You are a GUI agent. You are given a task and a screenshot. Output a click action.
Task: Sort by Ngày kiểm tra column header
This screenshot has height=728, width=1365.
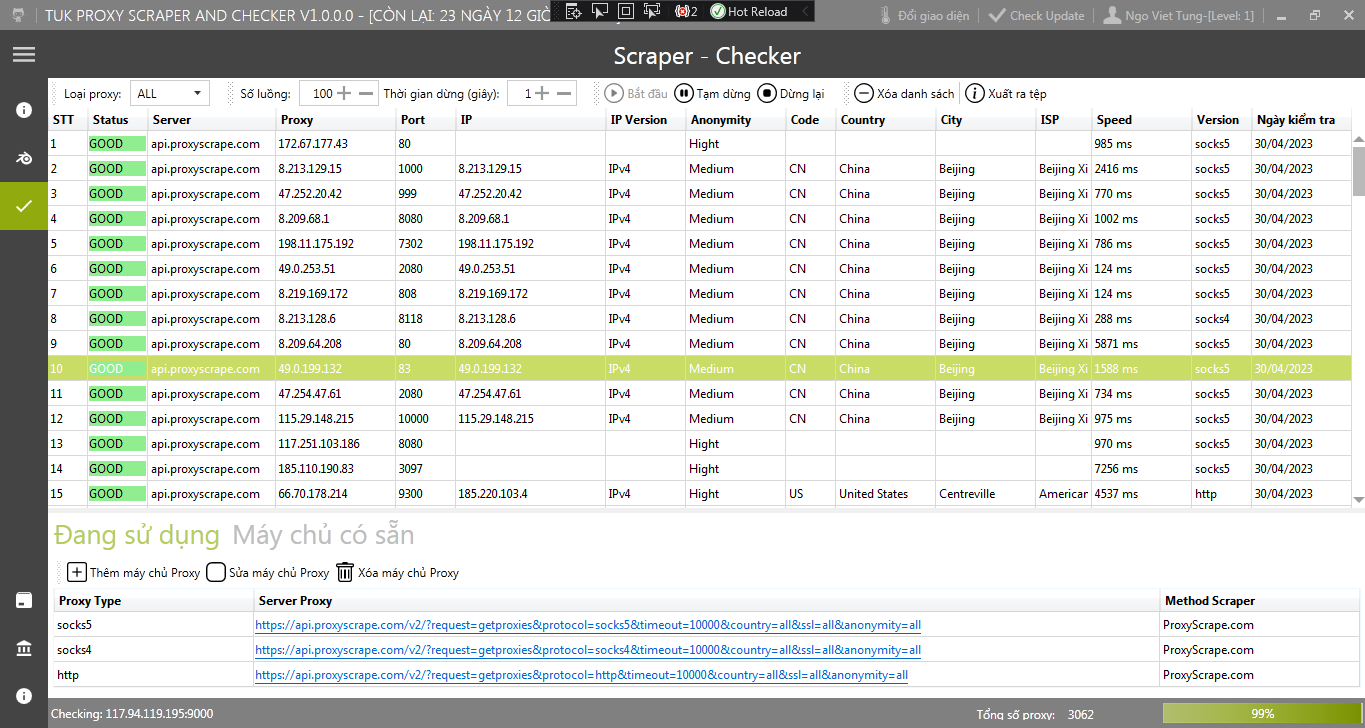1301,119
